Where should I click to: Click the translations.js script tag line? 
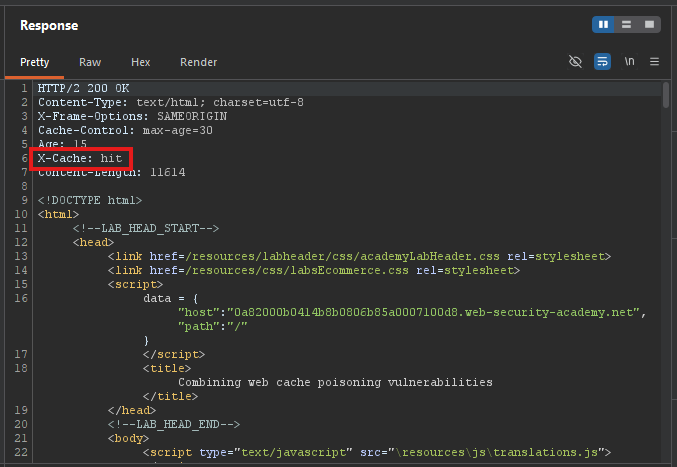coord(377,452)
